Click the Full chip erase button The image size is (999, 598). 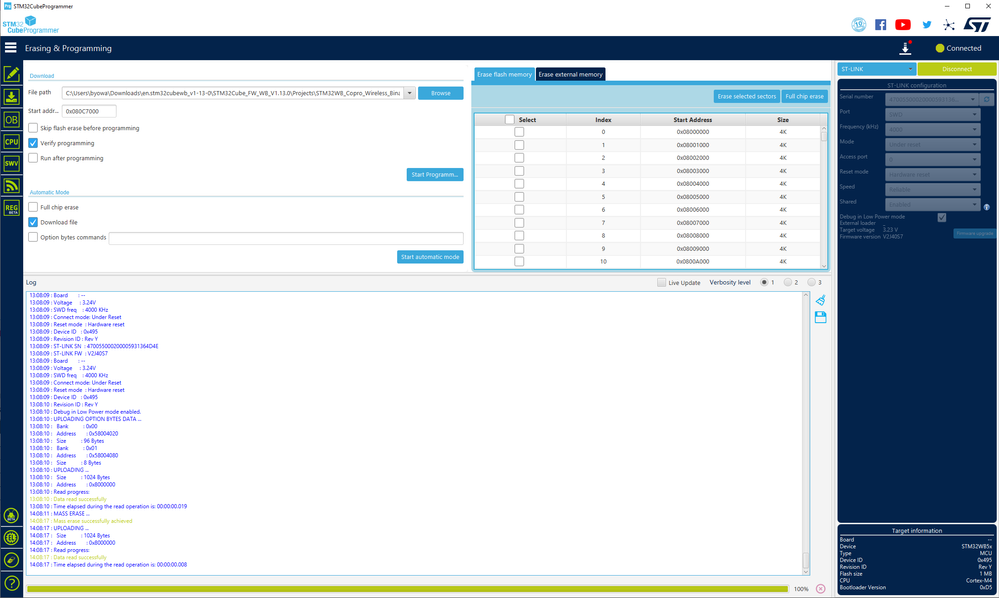pyautogui.click(x=804, y=96)
